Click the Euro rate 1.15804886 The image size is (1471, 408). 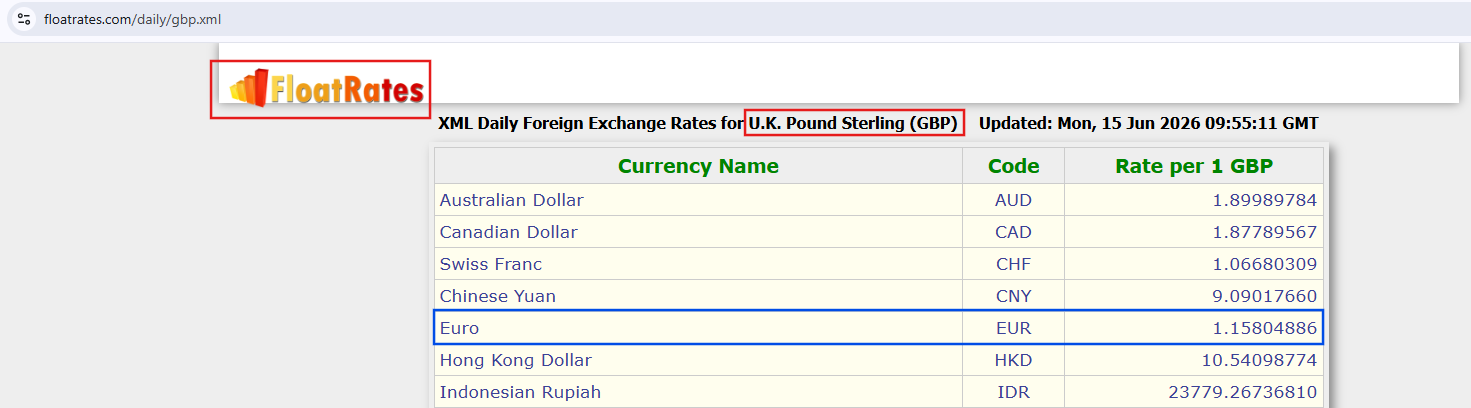point(1265,328)
